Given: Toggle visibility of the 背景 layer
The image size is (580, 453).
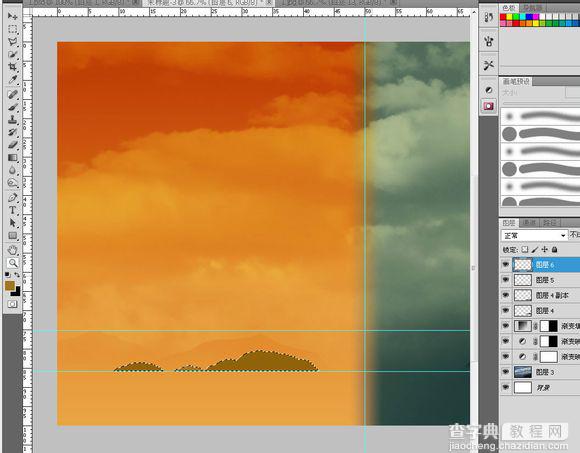Looking at the screenshot, I should 505,387.
